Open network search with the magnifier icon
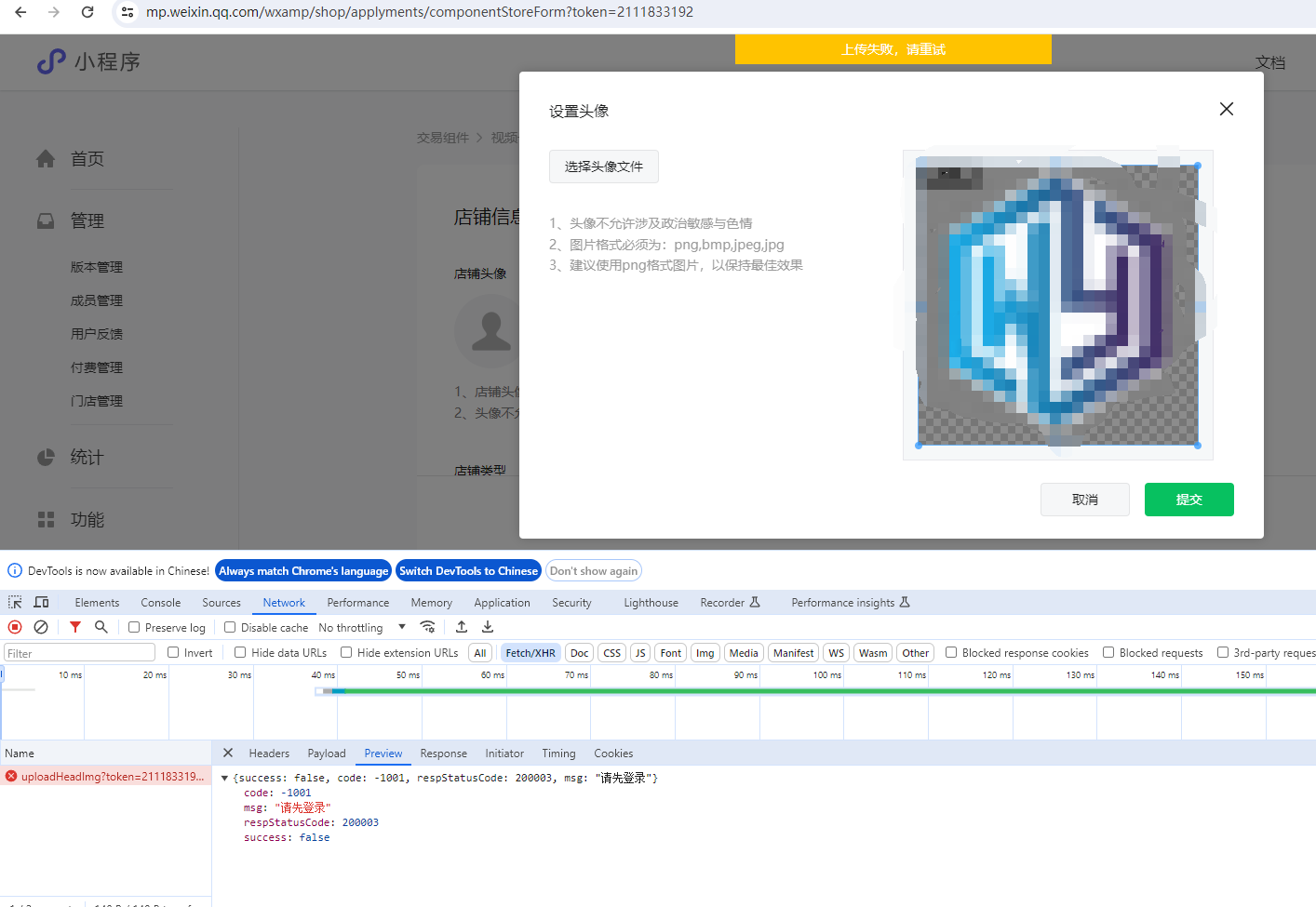 [101, 627]
